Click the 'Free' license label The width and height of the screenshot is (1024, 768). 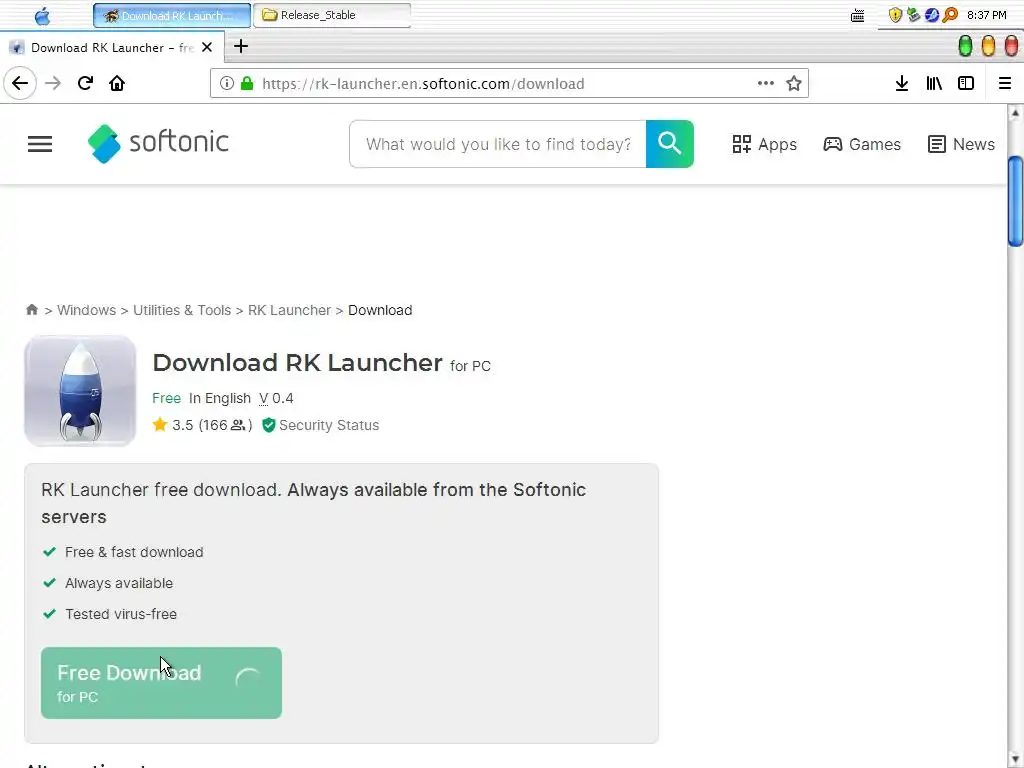pos(167,398)
